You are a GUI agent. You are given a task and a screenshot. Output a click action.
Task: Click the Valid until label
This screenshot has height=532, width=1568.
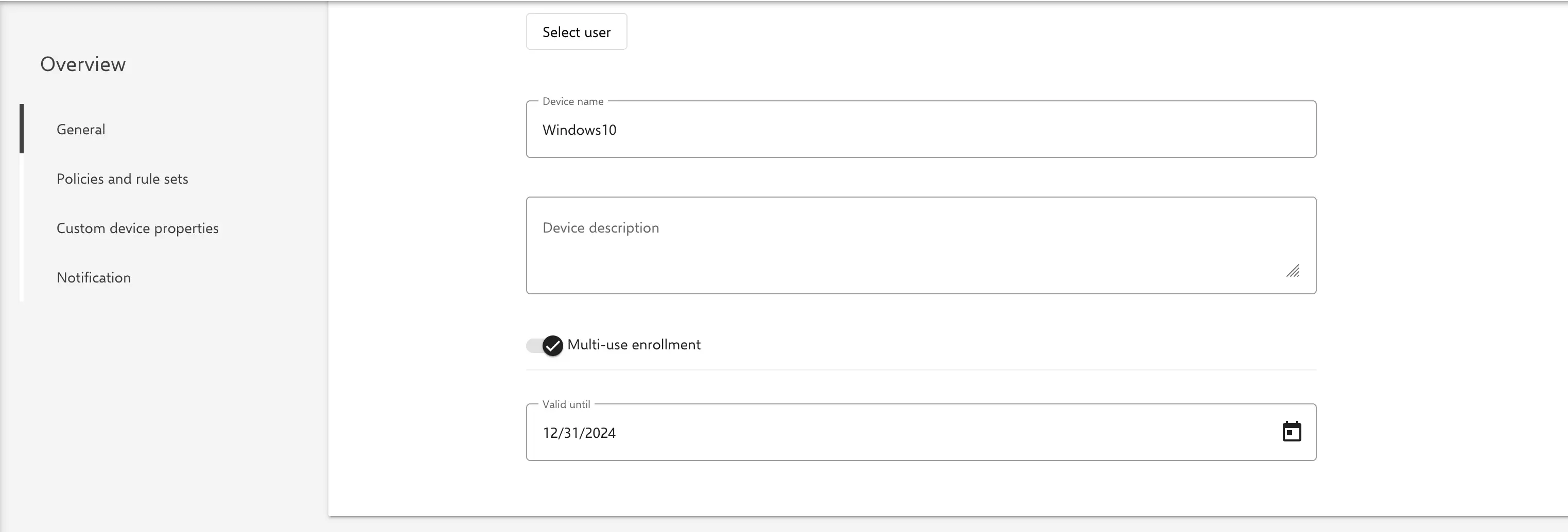(566, 403)
